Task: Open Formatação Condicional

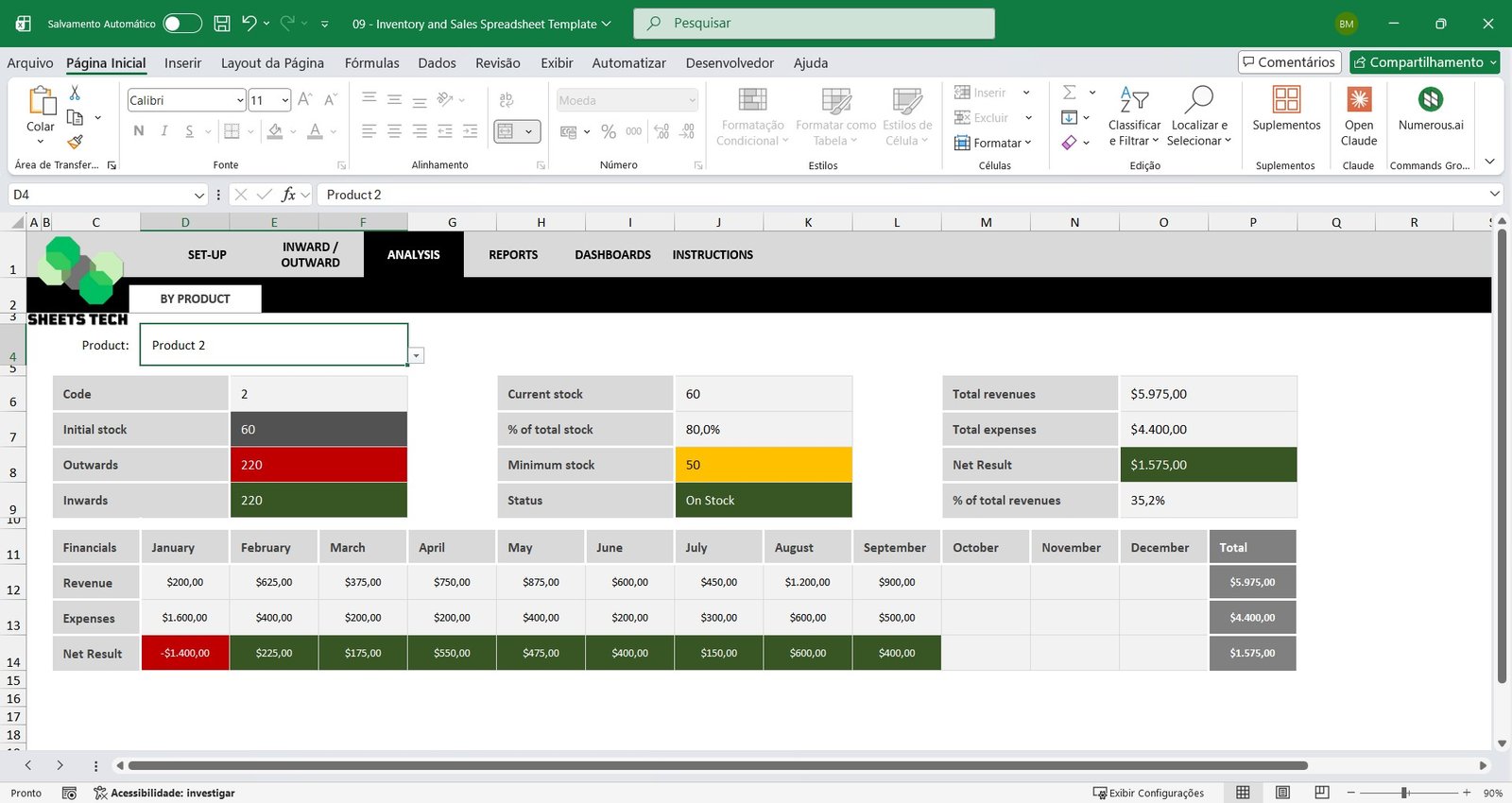Action: click(751, 117)
